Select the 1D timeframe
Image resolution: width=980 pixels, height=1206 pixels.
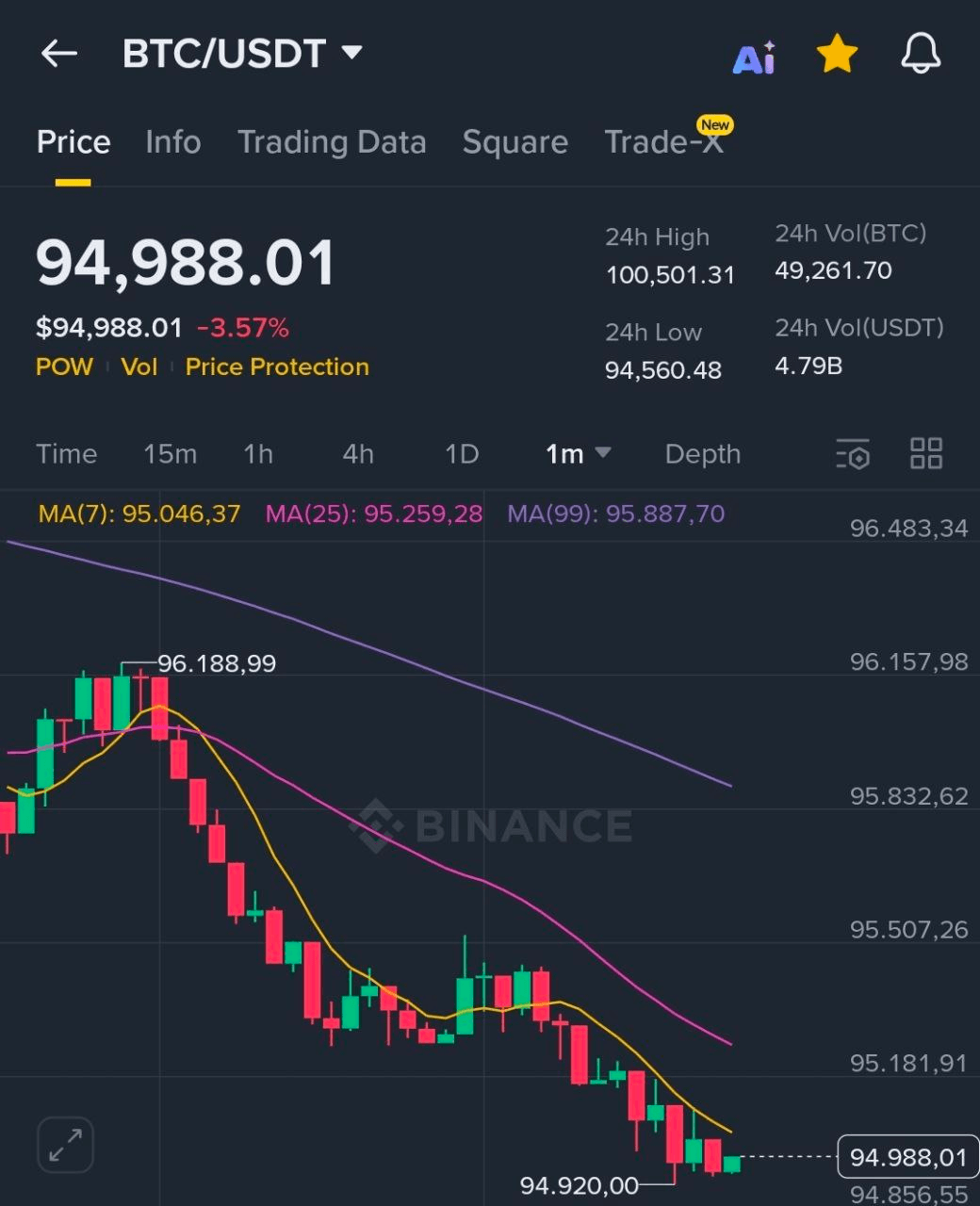[462, 454]
